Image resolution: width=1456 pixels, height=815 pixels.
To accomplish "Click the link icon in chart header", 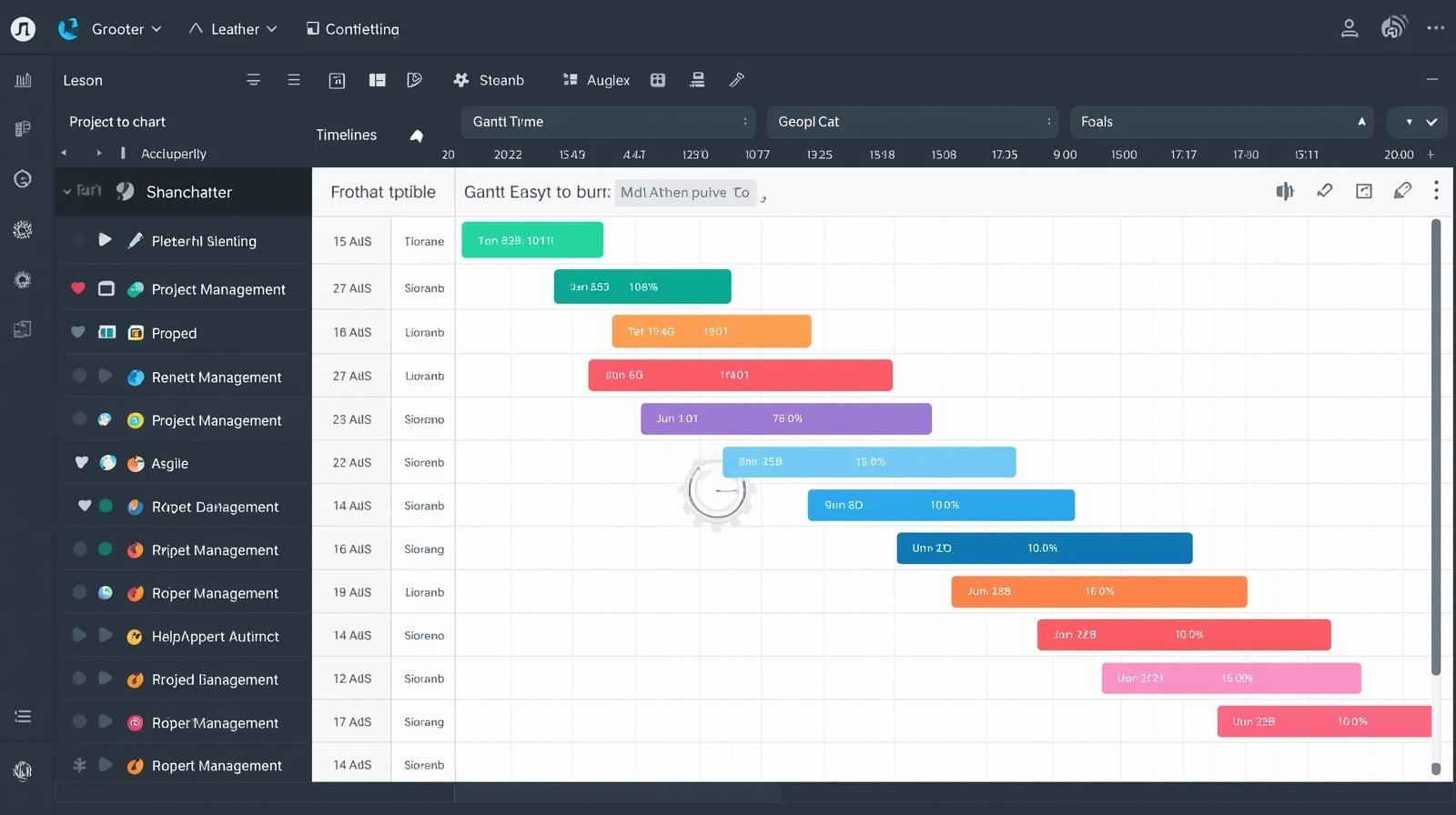I will [1325, 191].
